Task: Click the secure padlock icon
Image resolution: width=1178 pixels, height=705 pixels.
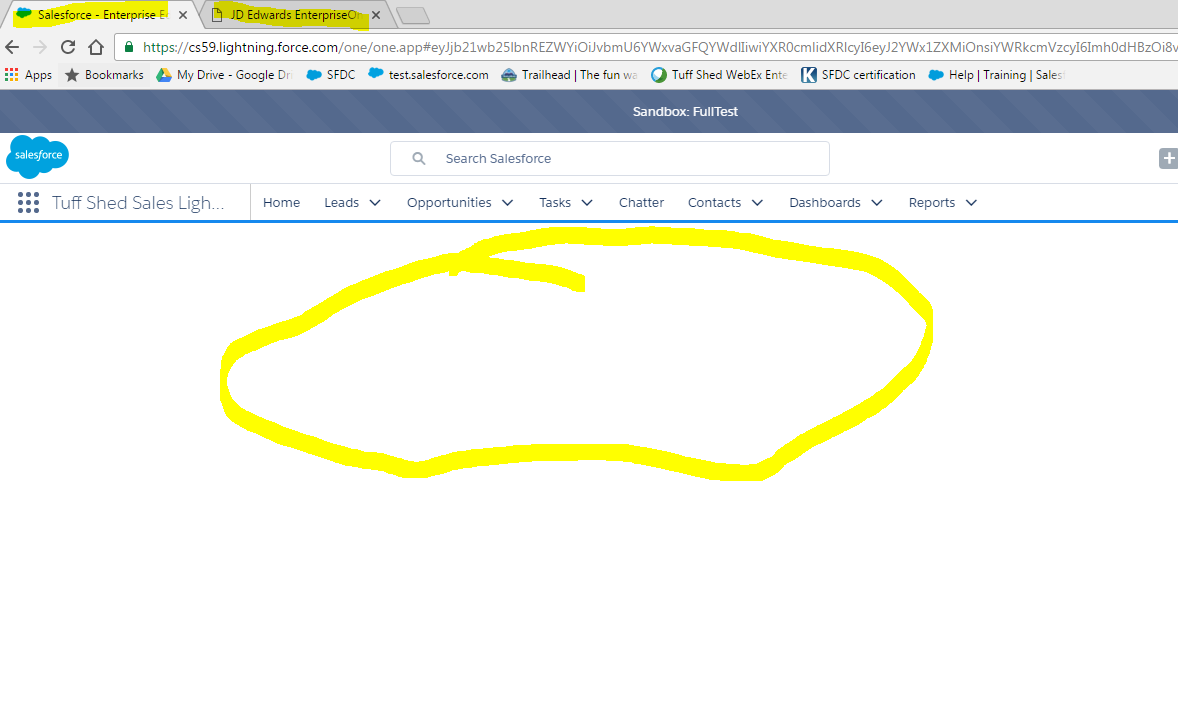Action: click(128, 47)
